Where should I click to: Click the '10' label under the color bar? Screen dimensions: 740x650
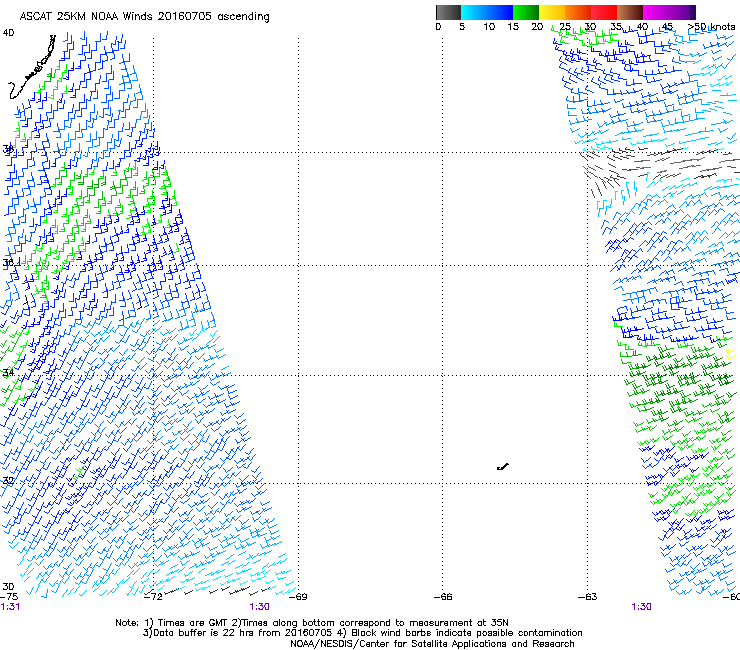pos(489,27)
